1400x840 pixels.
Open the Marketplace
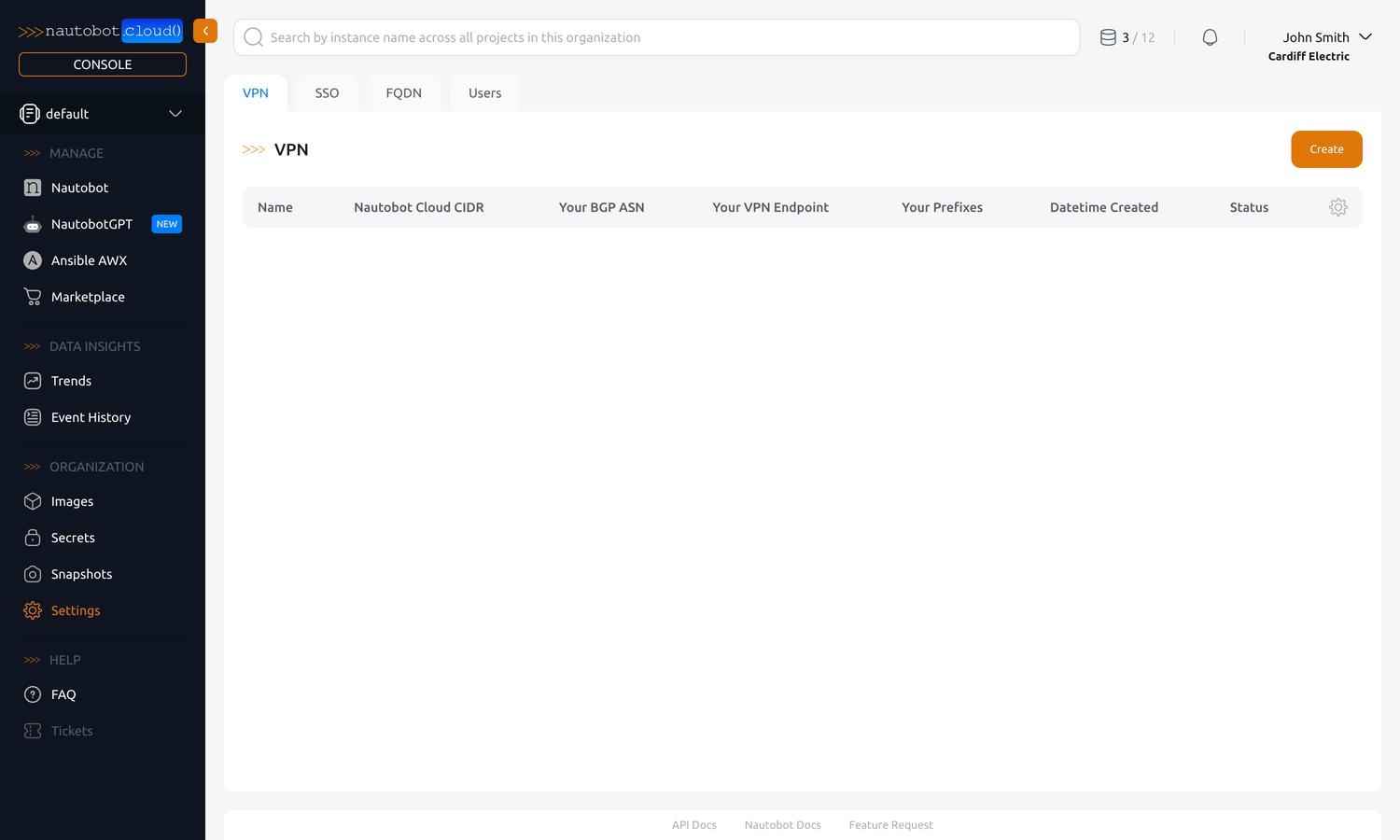(88, 296)
